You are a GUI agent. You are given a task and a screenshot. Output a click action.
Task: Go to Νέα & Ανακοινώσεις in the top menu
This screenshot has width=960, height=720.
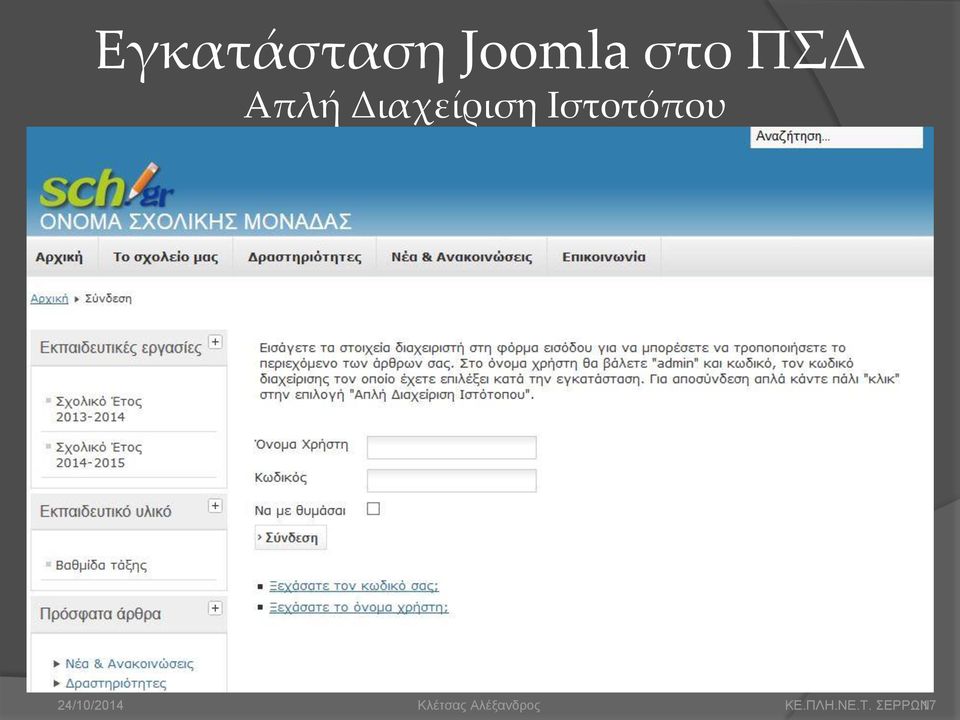462,257
